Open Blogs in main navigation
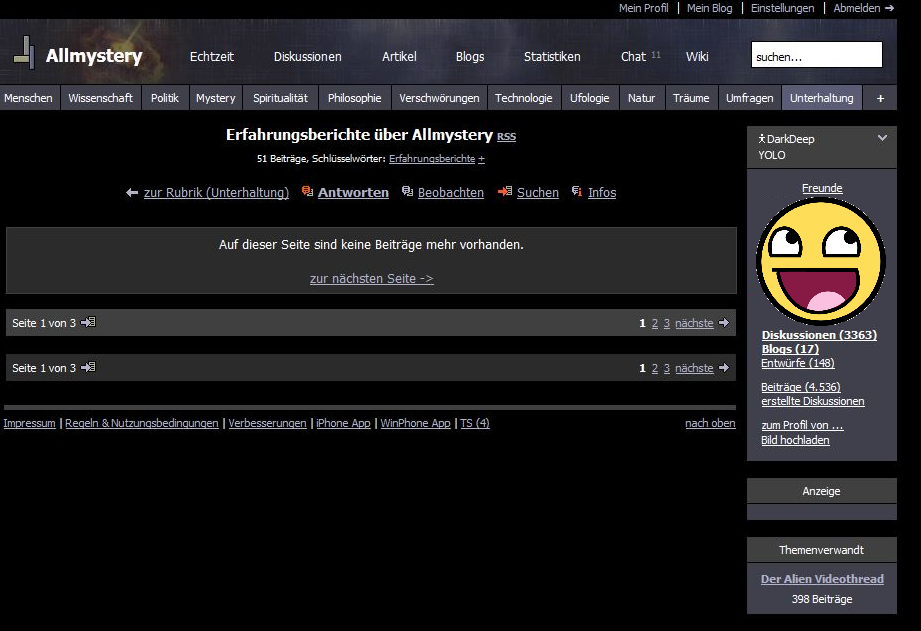This screenshot has height=631, width=921. point(470,56)
